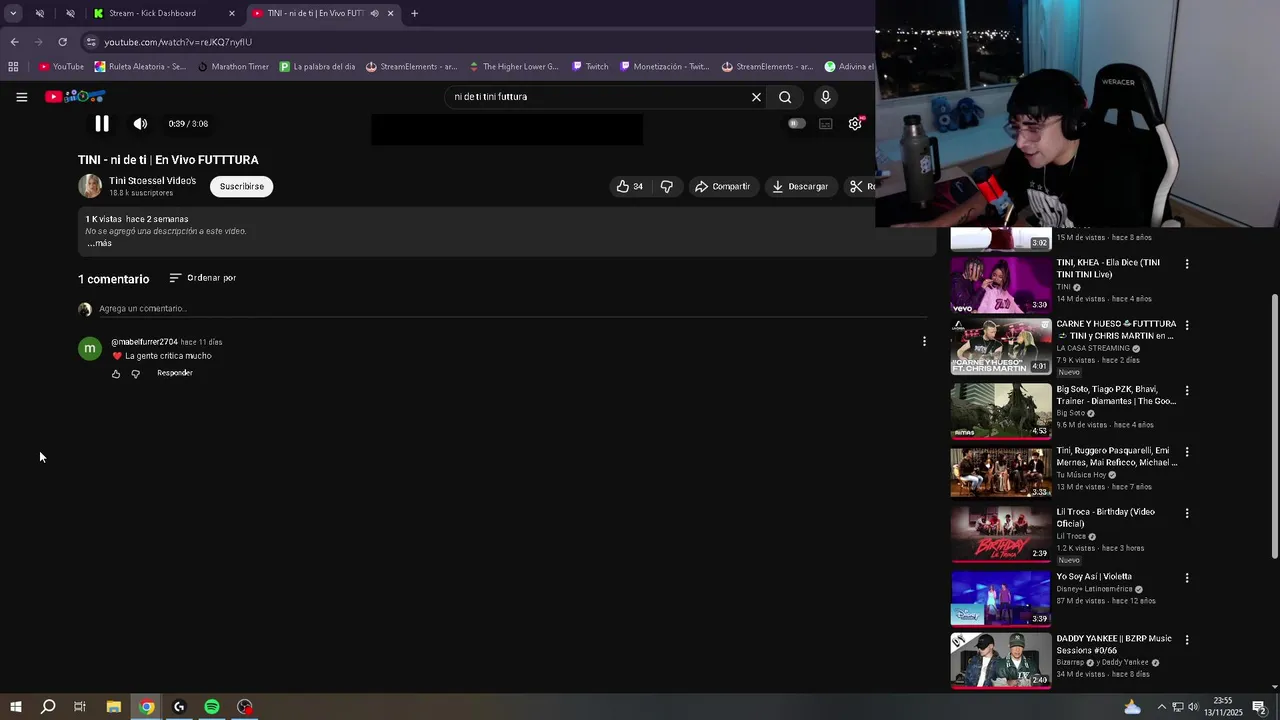The width and height of the screenshot is (1280, 720).
Task: Open the La palabra del dia bookmark
Action: coord(317,67)
